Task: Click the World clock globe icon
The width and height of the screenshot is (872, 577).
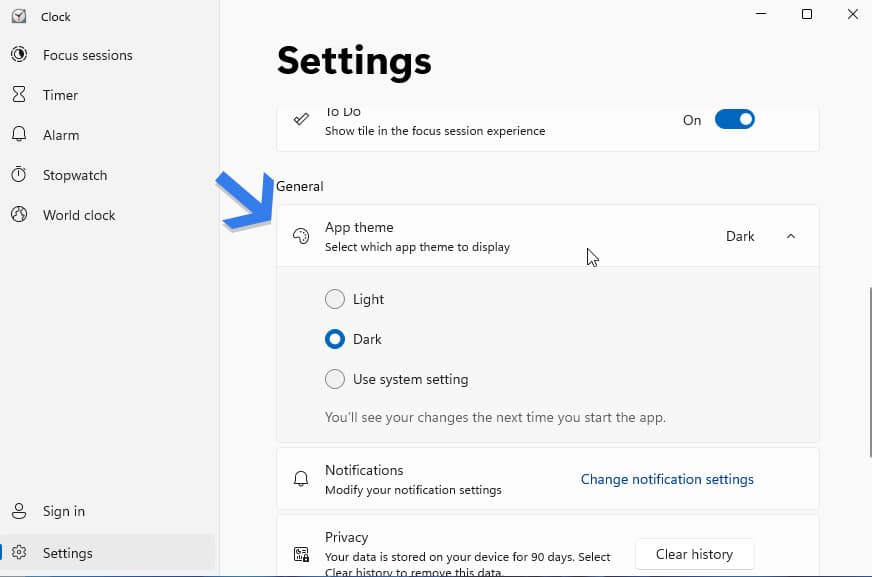Action: pos(19,215)
